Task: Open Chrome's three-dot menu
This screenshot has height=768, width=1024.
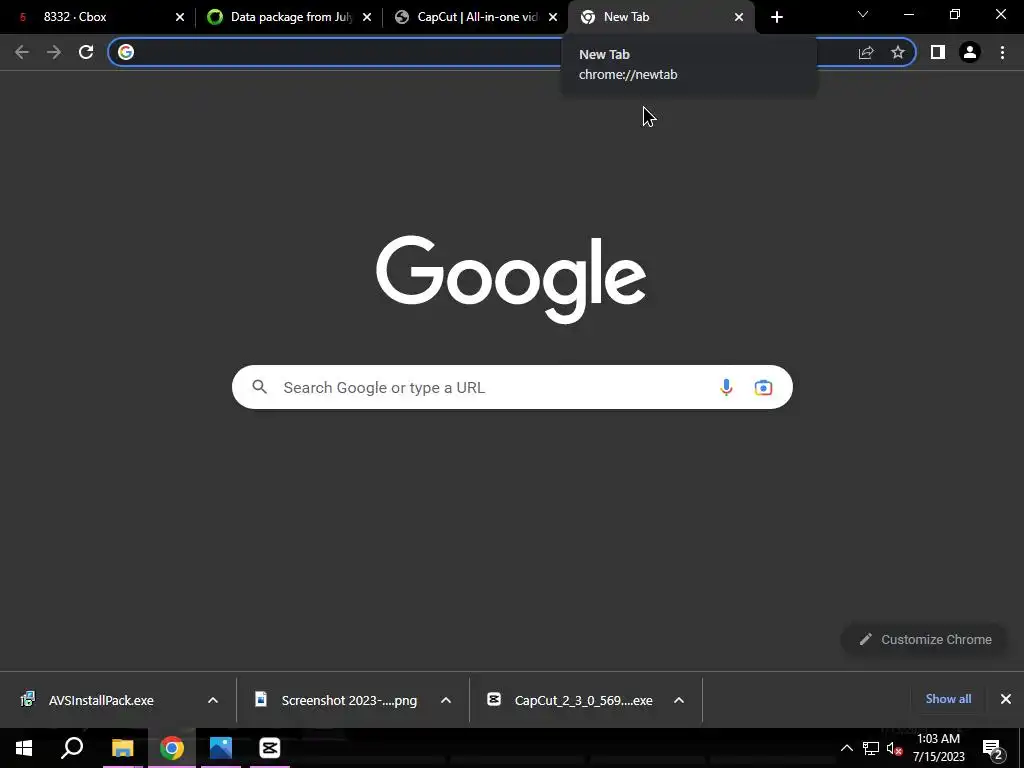Action: click(x=1002, y=52)
